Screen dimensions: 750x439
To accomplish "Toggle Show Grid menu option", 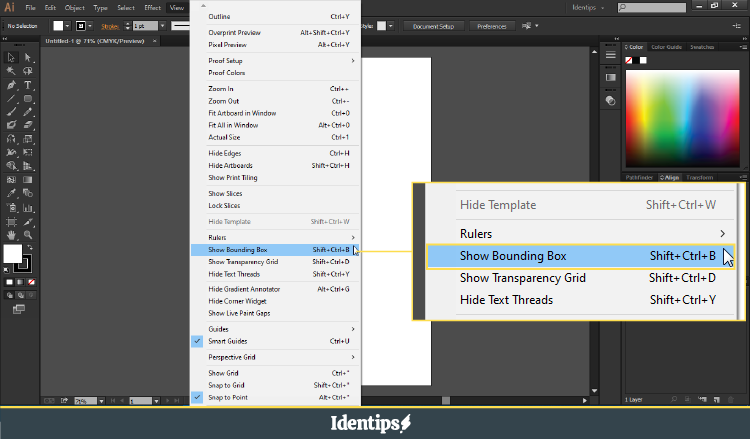I will point(223,373).
